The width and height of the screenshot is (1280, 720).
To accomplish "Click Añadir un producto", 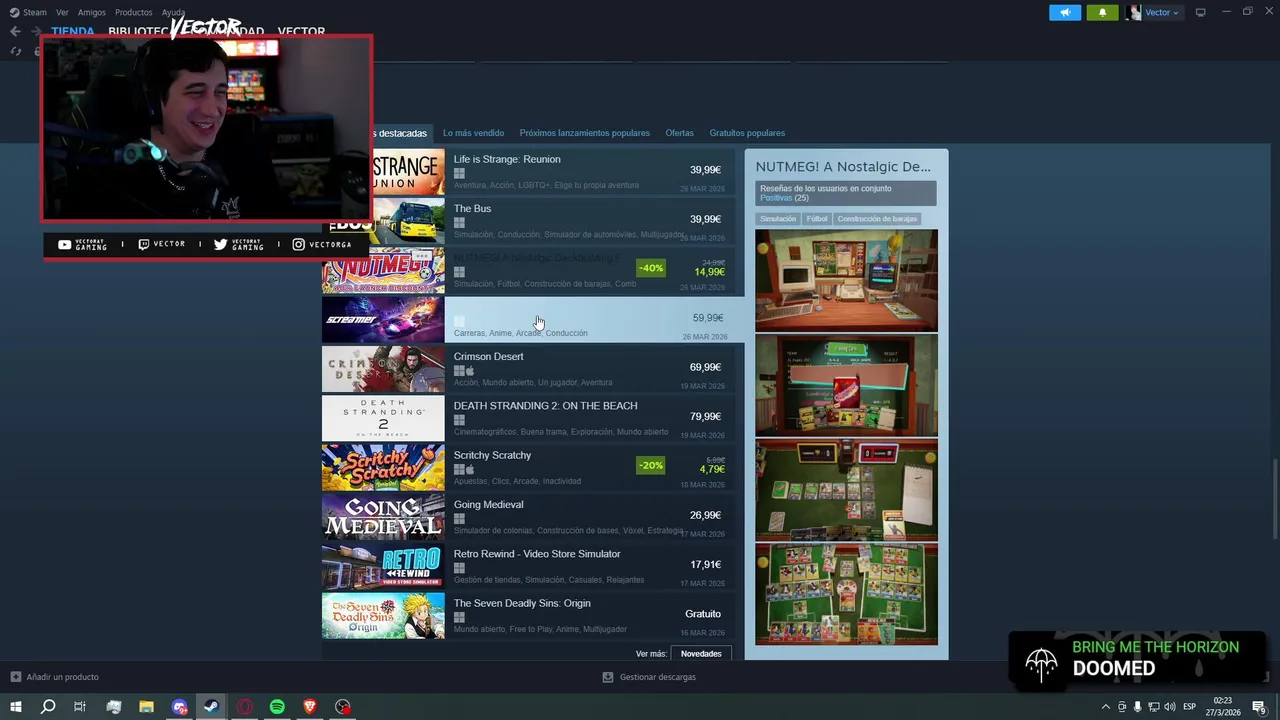I will pos(55,677).
